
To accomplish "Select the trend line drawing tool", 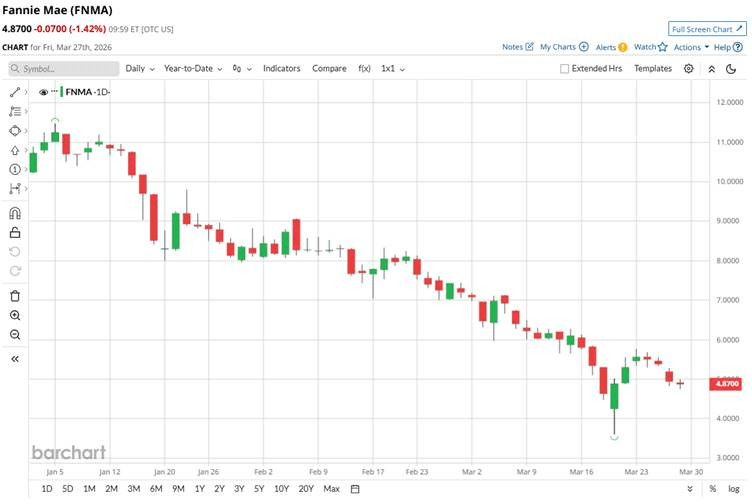I will pos(15,92).
